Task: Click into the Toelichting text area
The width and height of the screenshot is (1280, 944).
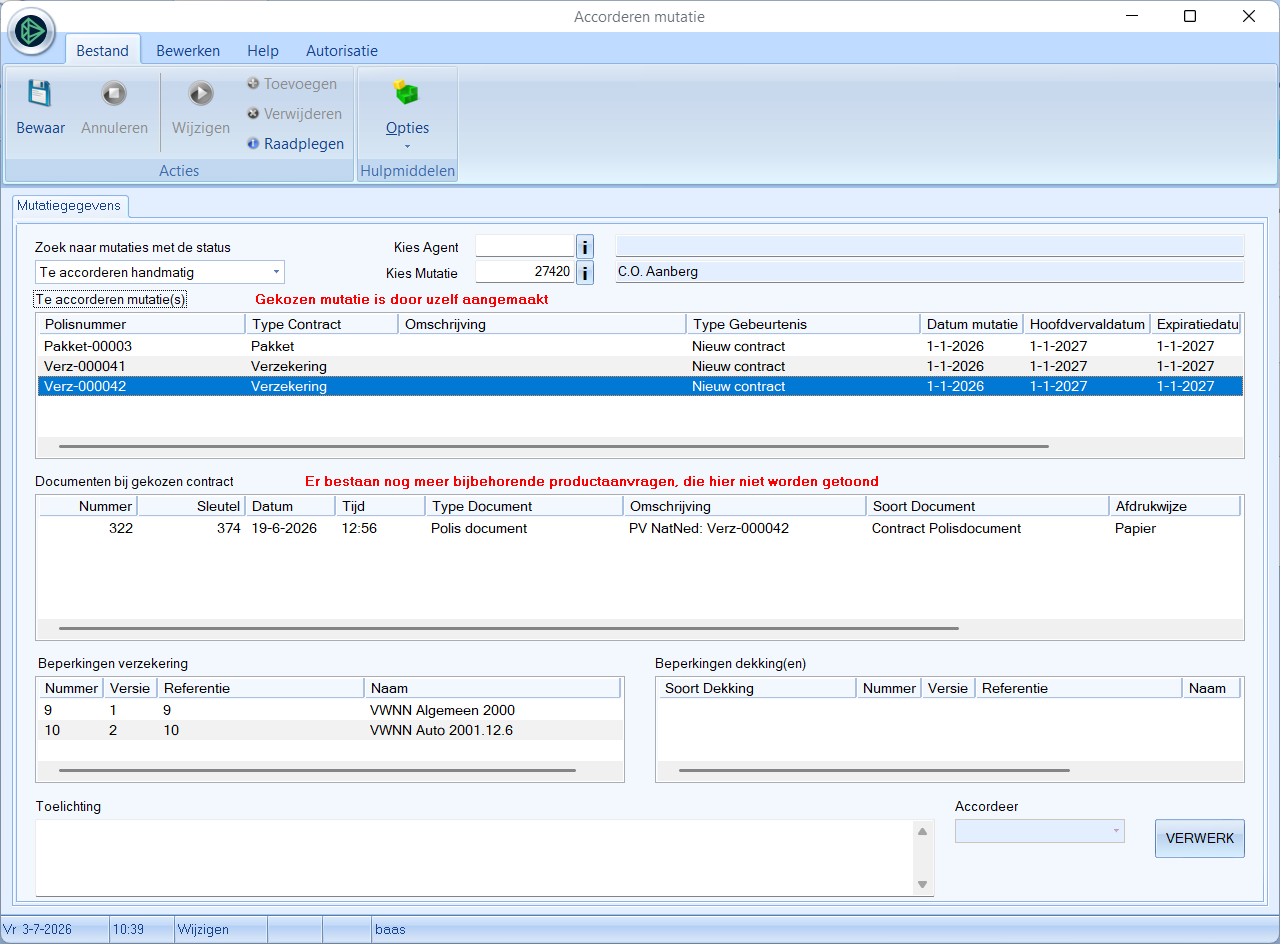Action: click(476, 858)
